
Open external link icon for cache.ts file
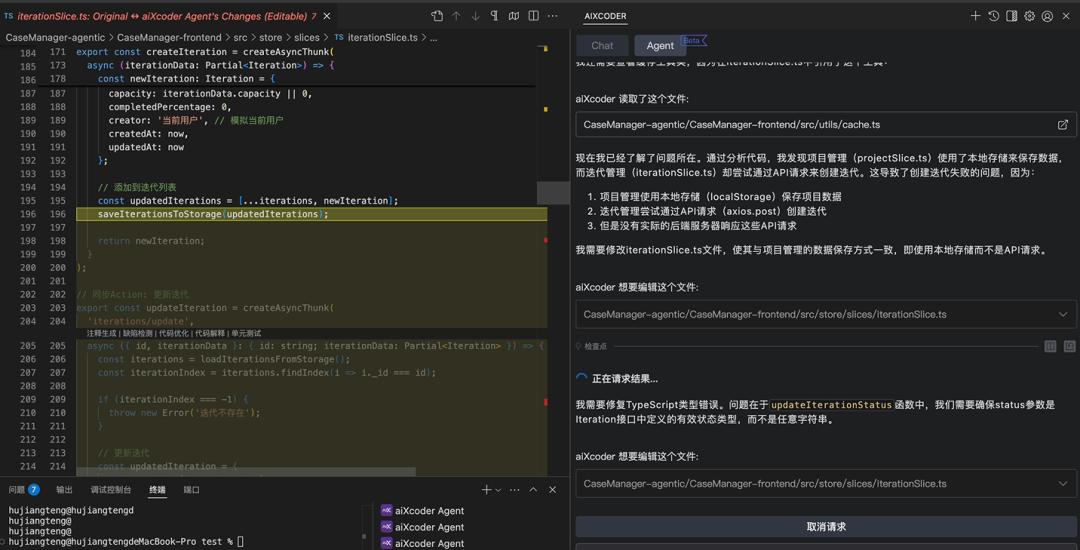[x=1062, y=125]
